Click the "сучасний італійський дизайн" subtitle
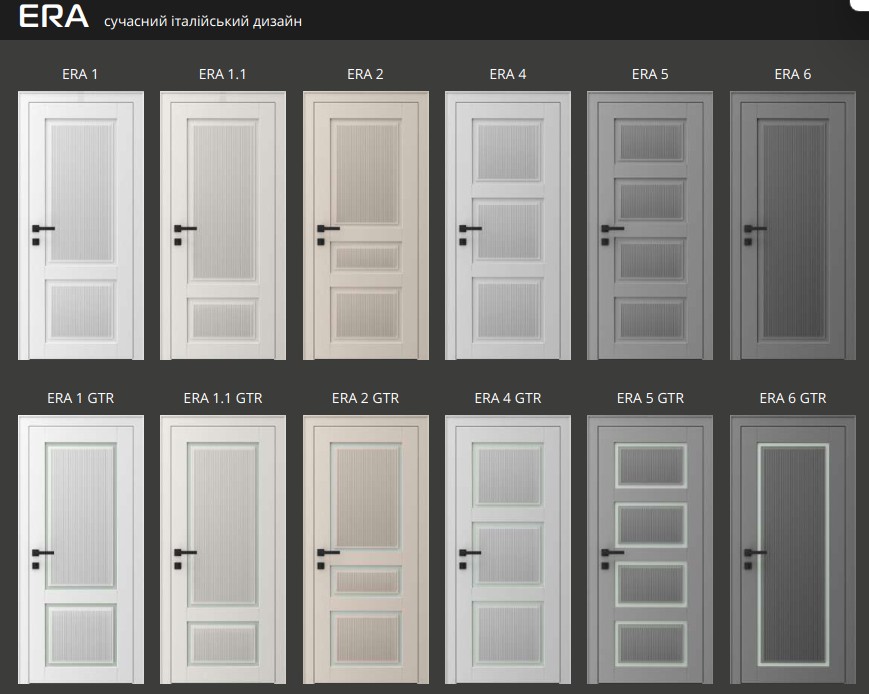Viewport: 869px width, 694px height. click(203, 21)
